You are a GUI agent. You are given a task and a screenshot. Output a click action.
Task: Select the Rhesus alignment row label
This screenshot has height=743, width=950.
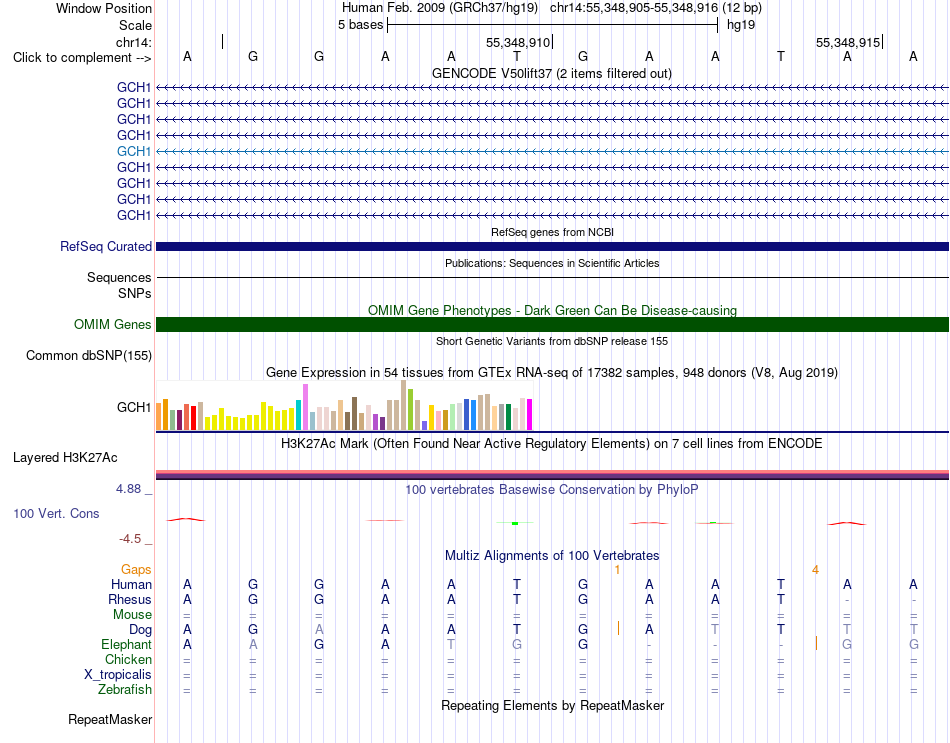(x=130, y=599)
